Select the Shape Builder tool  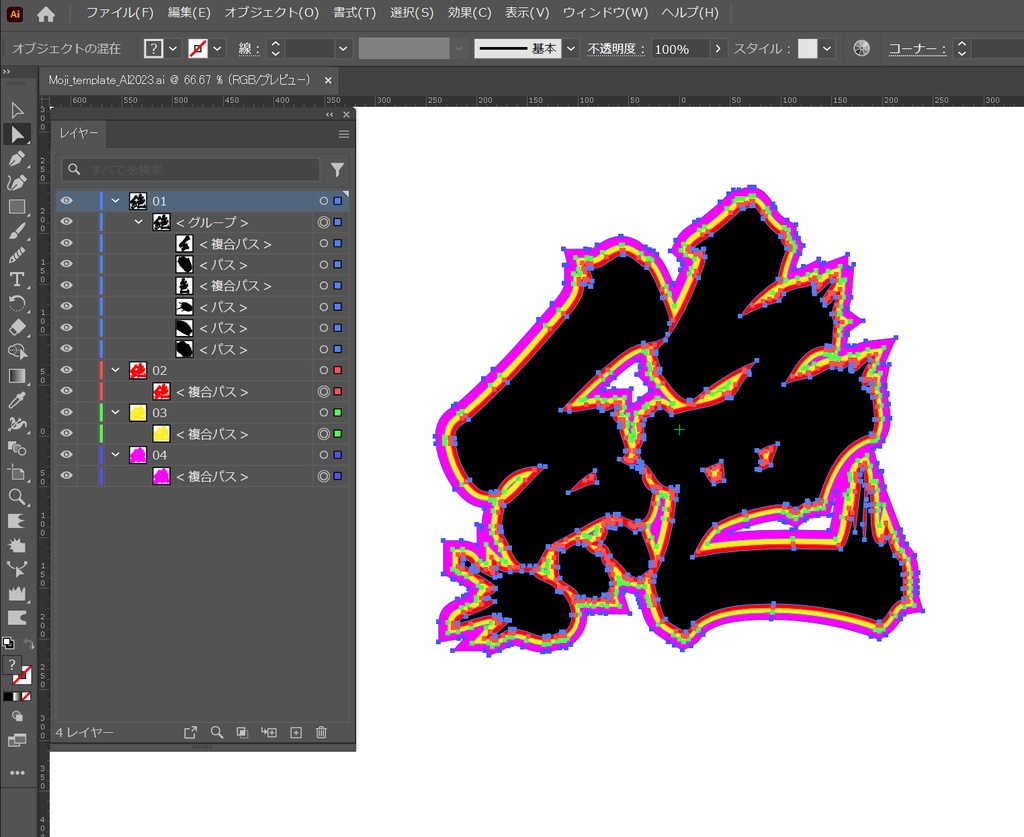[17, 352]
